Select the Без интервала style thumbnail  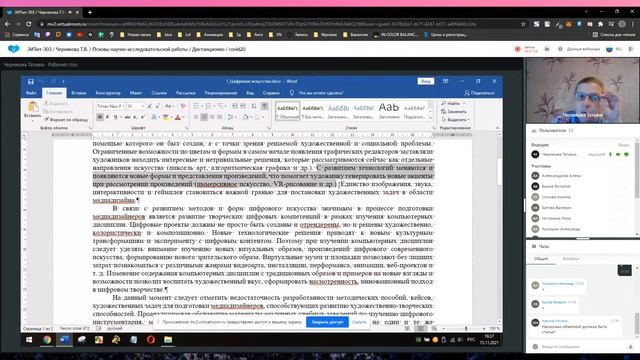(313, 111)
